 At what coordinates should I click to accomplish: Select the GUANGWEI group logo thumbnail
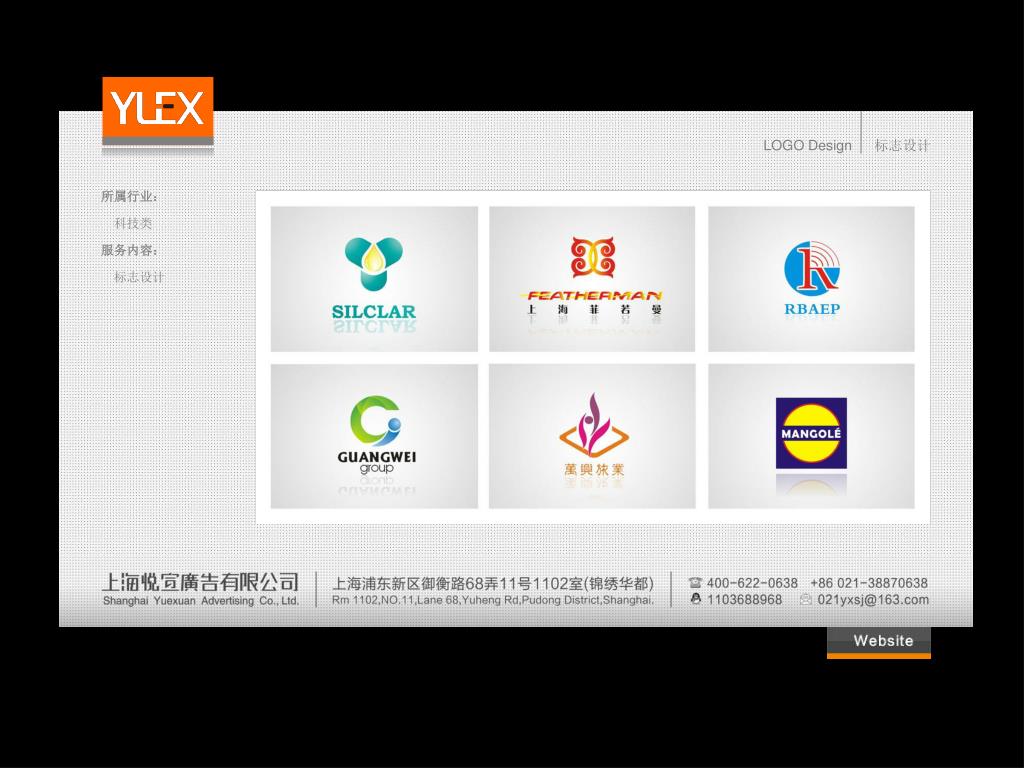click(374, 436)
